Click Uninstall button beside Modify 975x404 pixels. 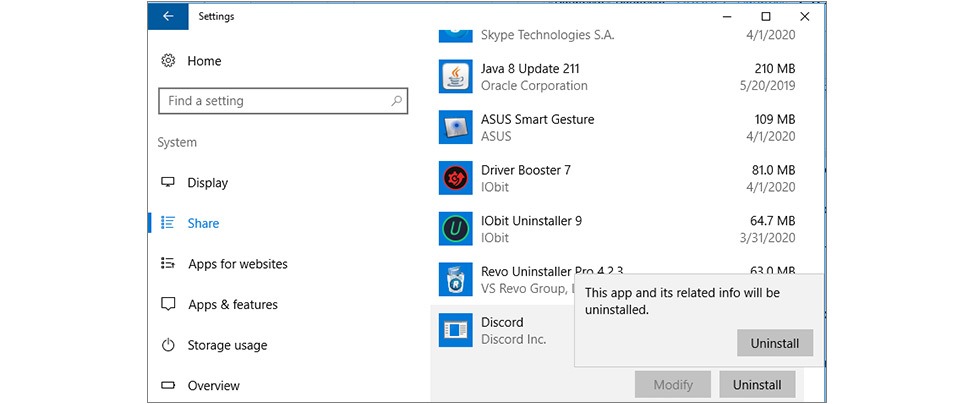(757, 385)
